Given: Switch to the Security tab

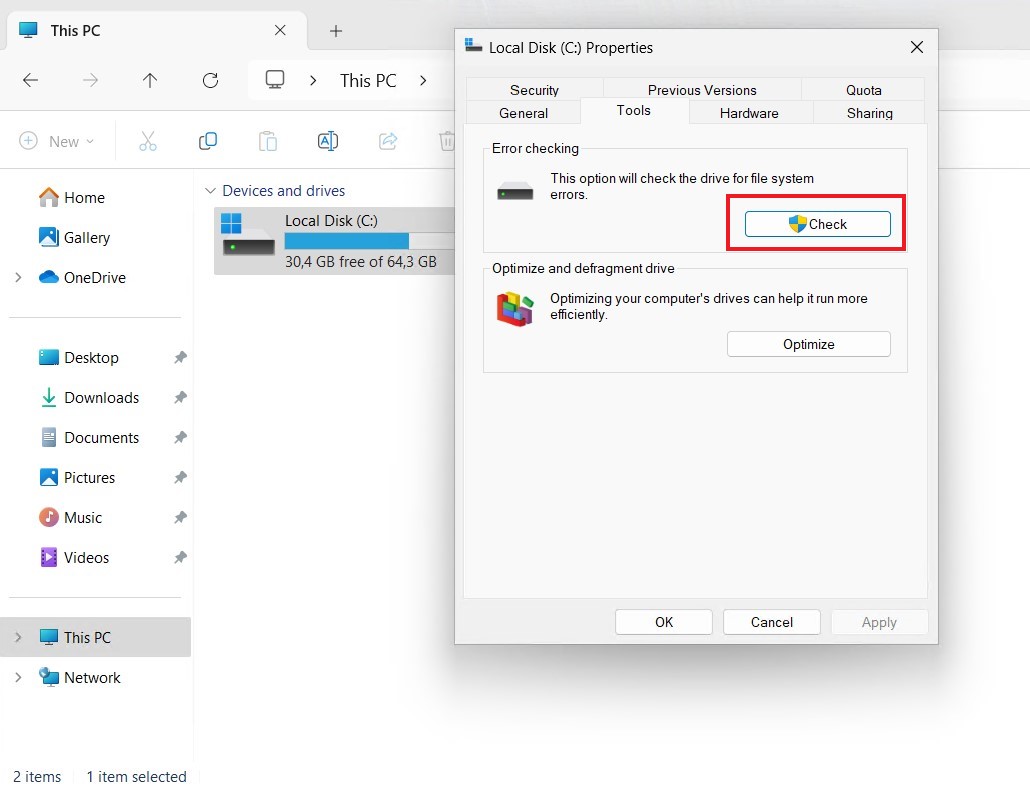Looking at the screenshot, I should point(534,90).
